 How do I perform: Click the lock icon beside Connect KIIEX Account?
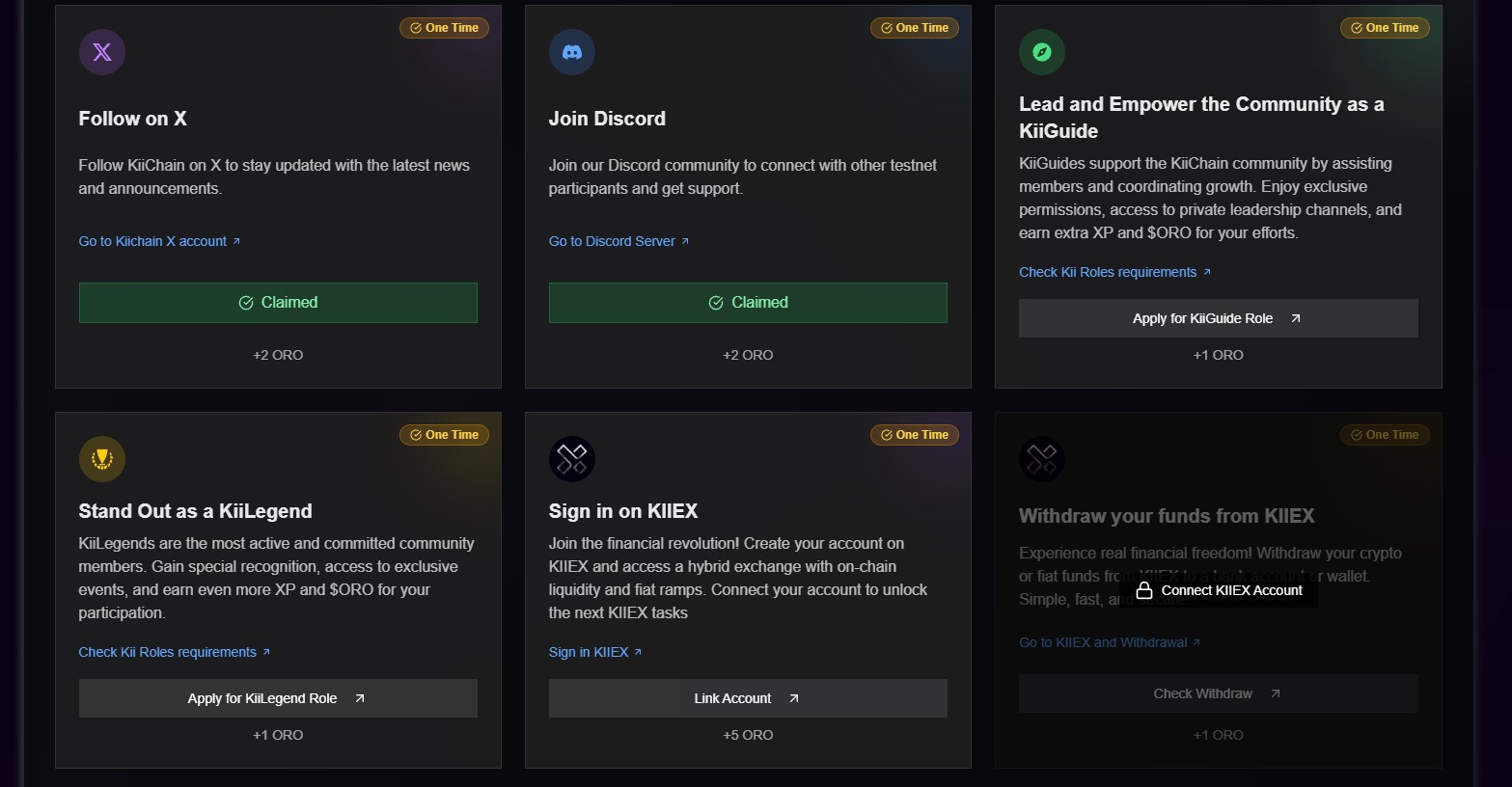pyautogui.click(x=1144, y=590)
